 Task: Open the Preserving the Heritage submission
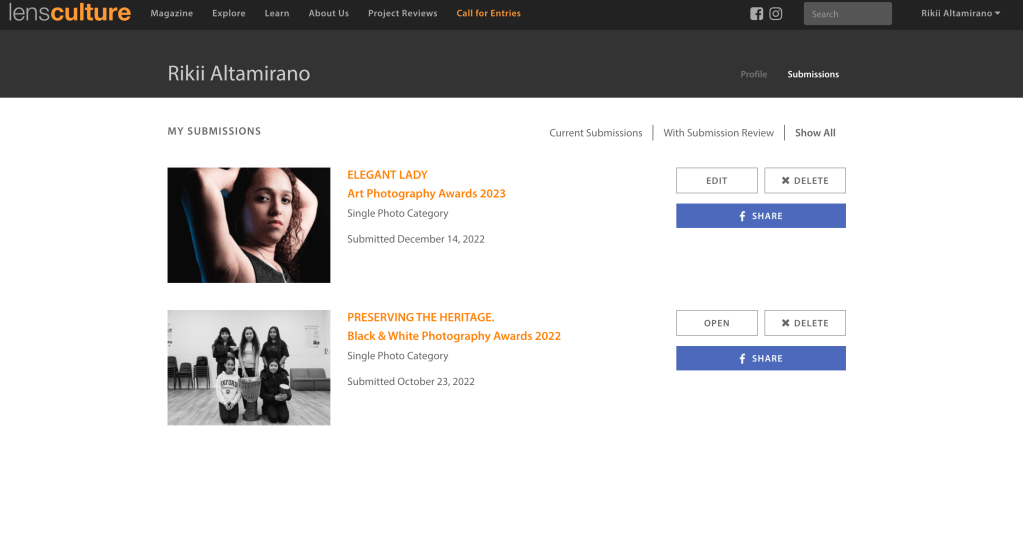point(716,323)
